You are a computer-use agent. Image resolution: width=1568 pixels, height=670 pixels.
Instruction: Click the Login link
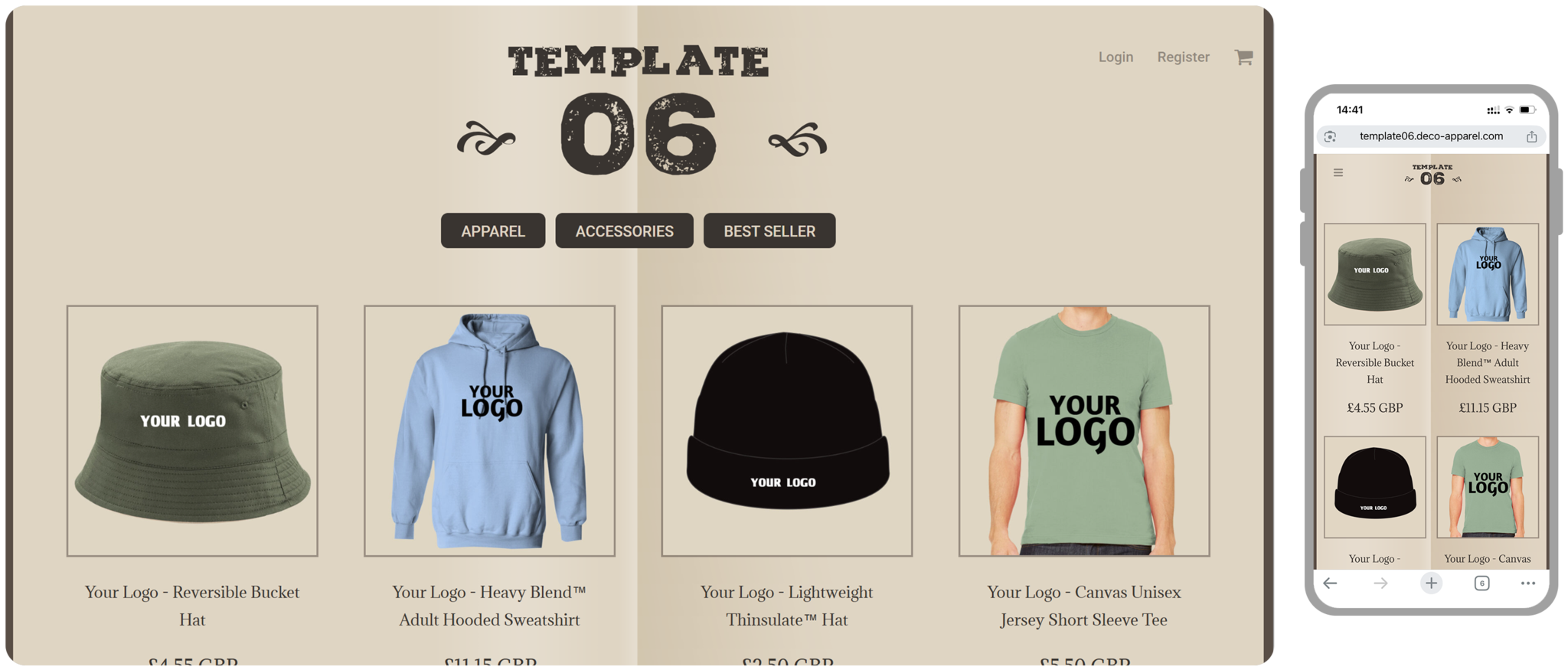click(1116, 57)
